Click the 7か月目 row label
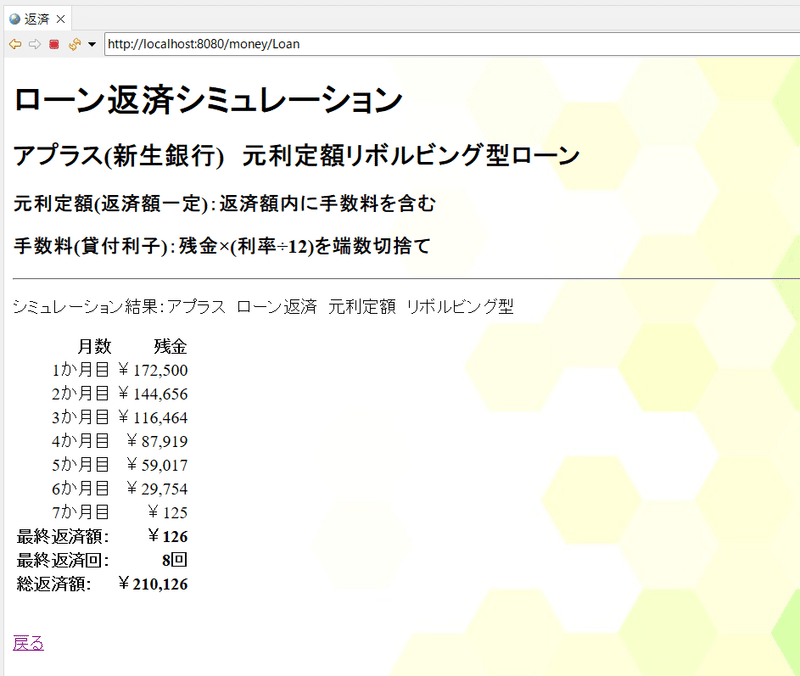The width and height of the screenshot is (800, 676). 80,512
